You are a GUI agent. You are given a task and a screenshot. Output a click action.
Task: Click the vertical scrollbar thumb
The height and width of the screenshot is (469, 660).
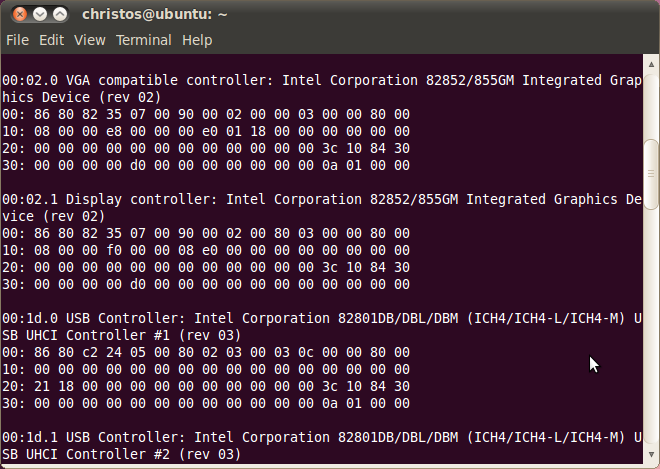[x=651, y=174]
